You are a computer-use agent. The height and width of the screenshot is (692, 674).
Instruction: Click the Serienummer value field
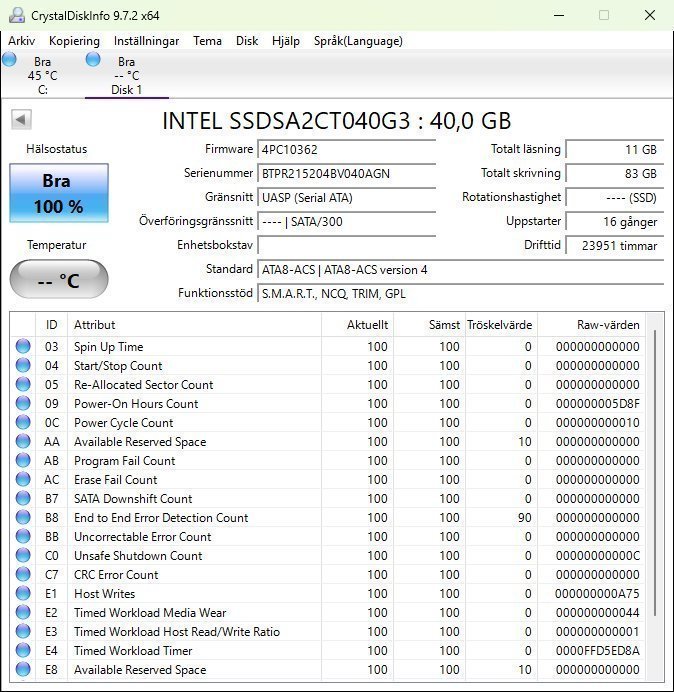[347, 173]
